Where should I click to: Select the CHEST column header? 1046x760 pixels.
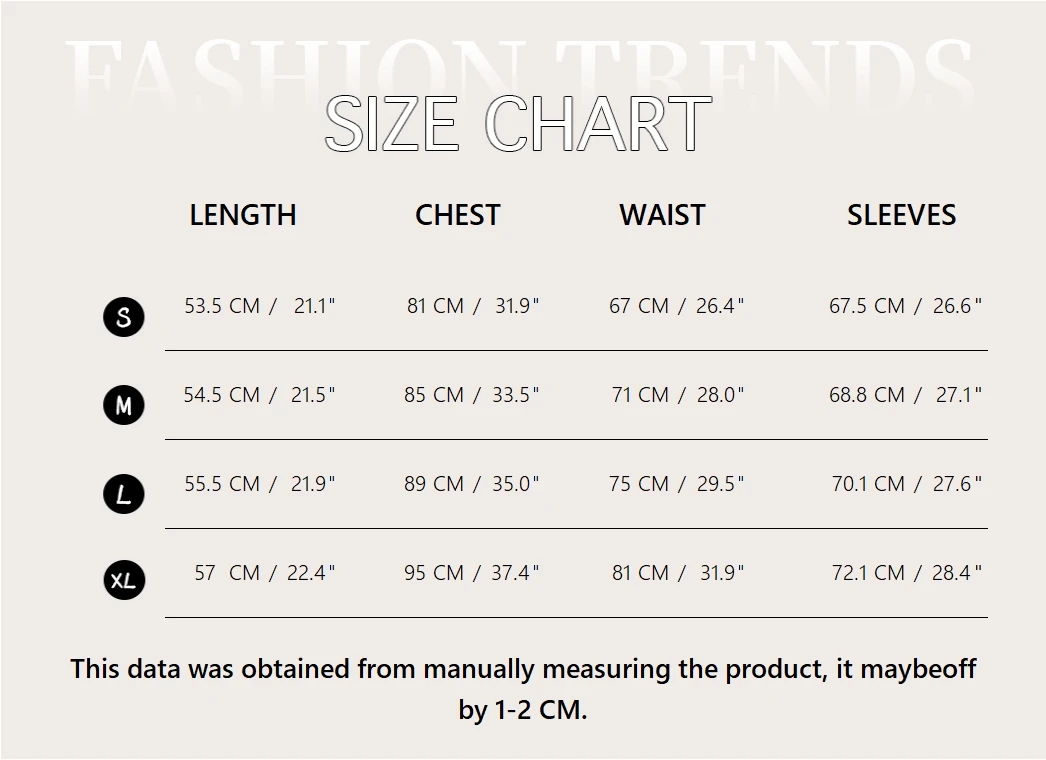(x=458, y=215)
